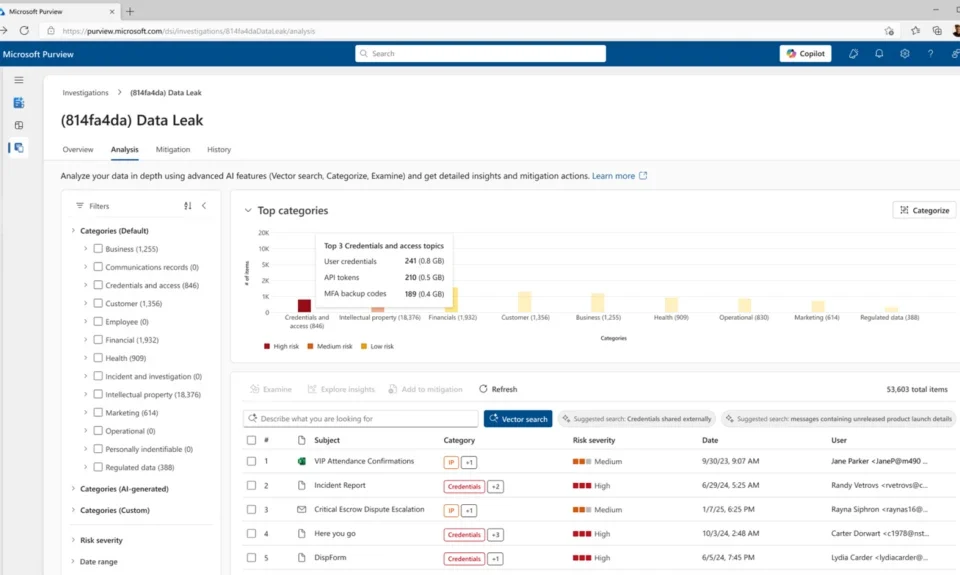This screenshot has width=960, height=575.
Task: Add page to browser favorites star
Action: click(889, 31)
